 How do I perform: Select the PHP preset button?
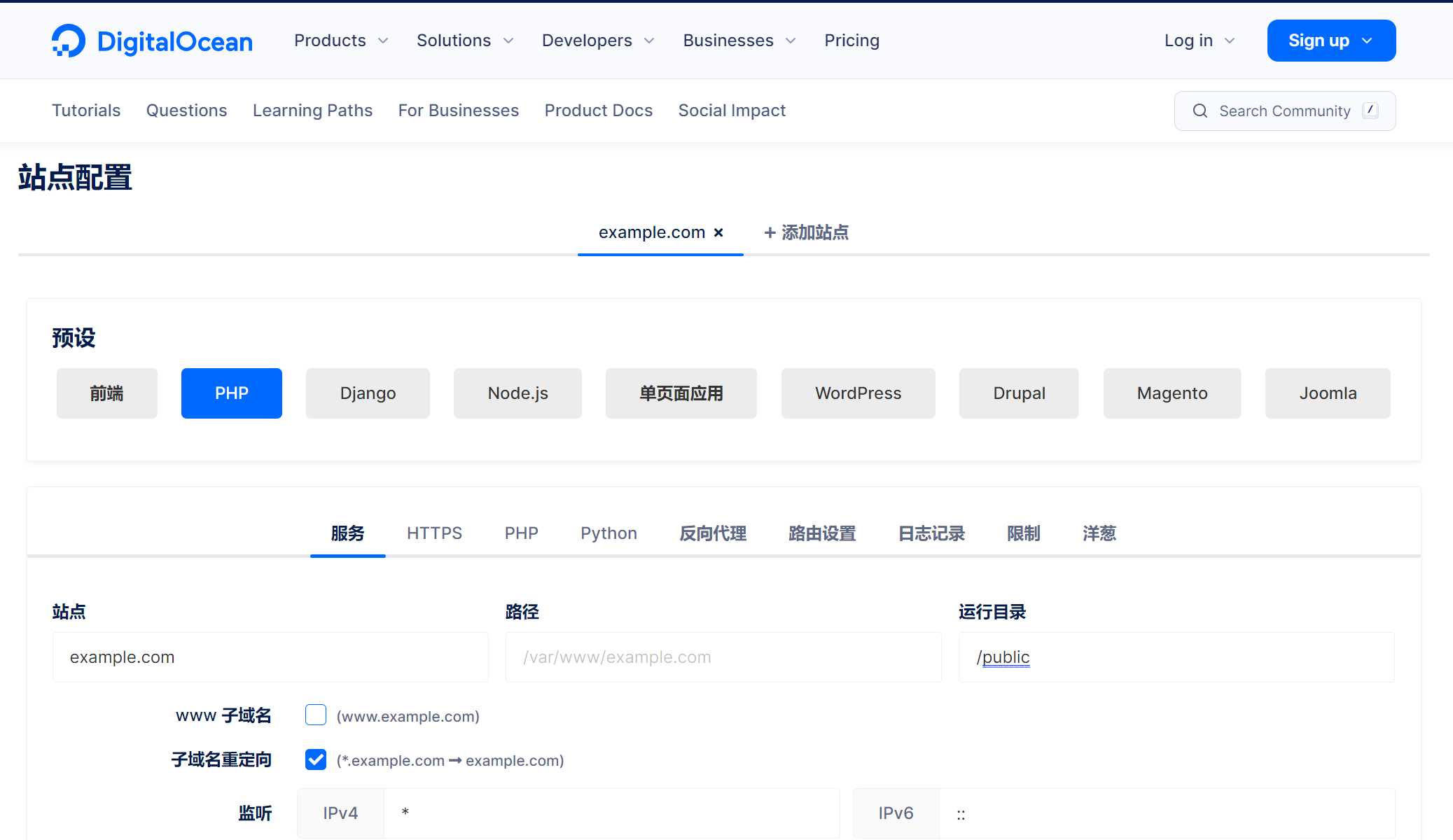[231, 393]
